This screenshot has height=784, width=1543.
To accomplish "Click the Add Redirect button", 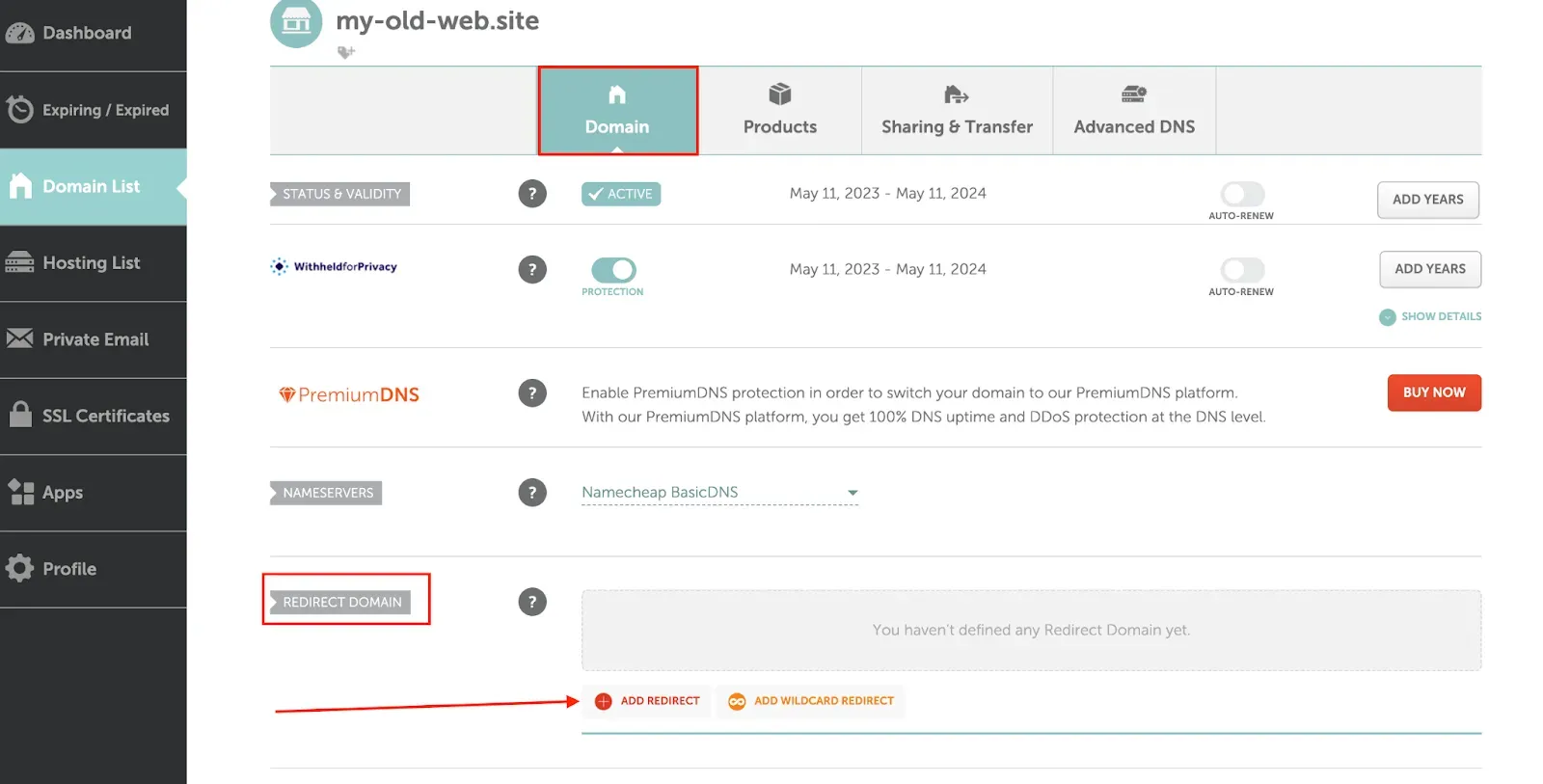I will (x=647, y=701).
